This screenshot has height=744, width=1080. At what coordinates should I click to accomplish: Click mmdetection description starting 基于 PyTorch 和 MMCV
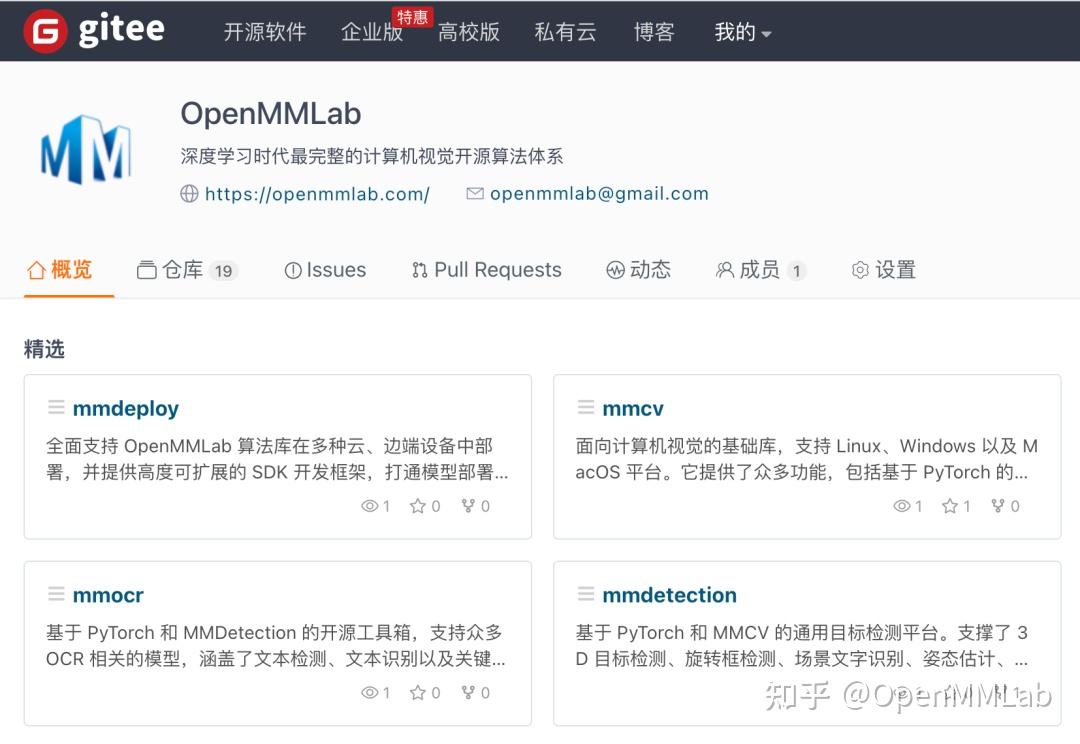point(802,645)
